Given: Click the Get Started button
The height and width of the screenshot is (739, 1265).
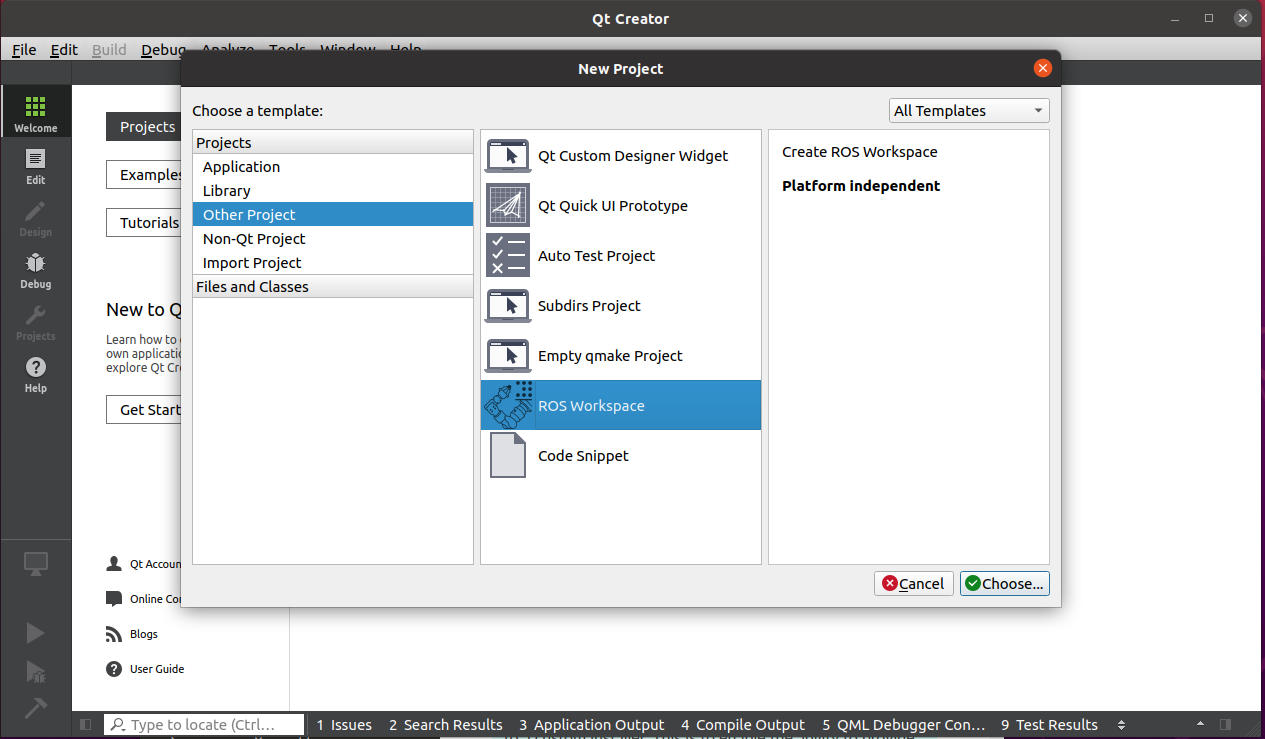Looking at the screenshot, I should (144, 410).
